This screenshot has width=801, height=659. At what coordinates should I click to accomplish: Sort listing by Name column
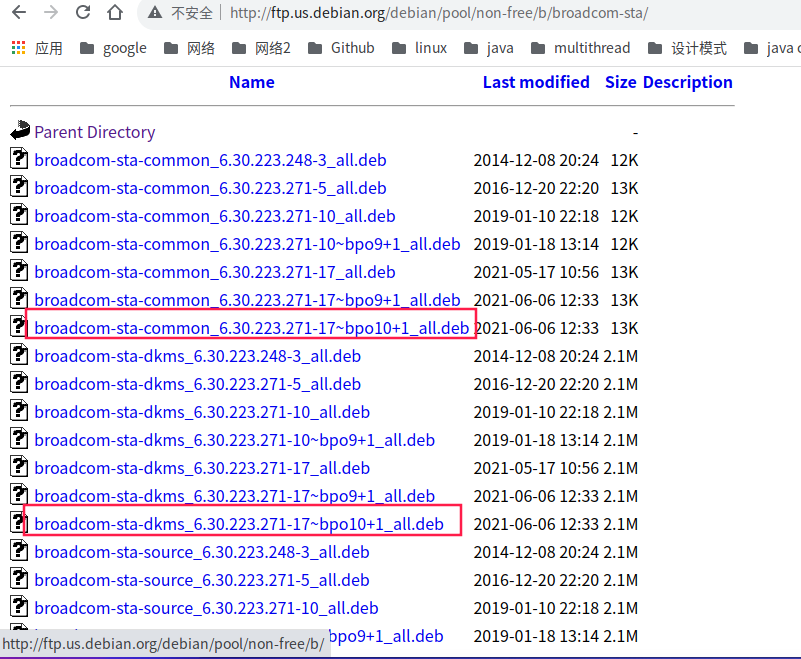click(x=251, y=82)
